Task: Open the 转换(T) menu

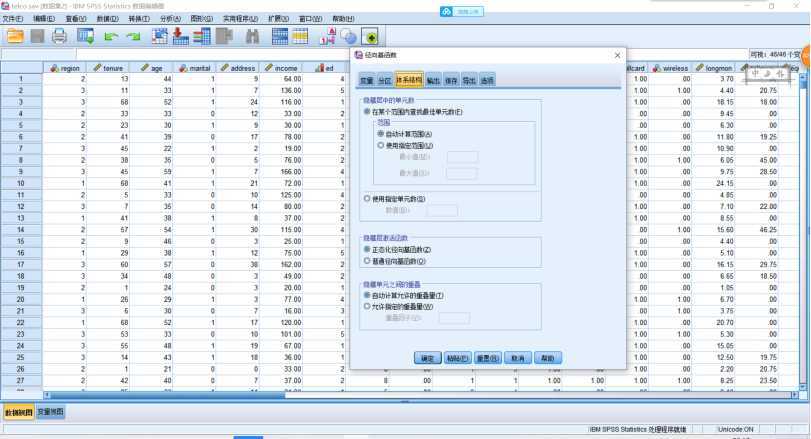Action: (x=139, y=19)
